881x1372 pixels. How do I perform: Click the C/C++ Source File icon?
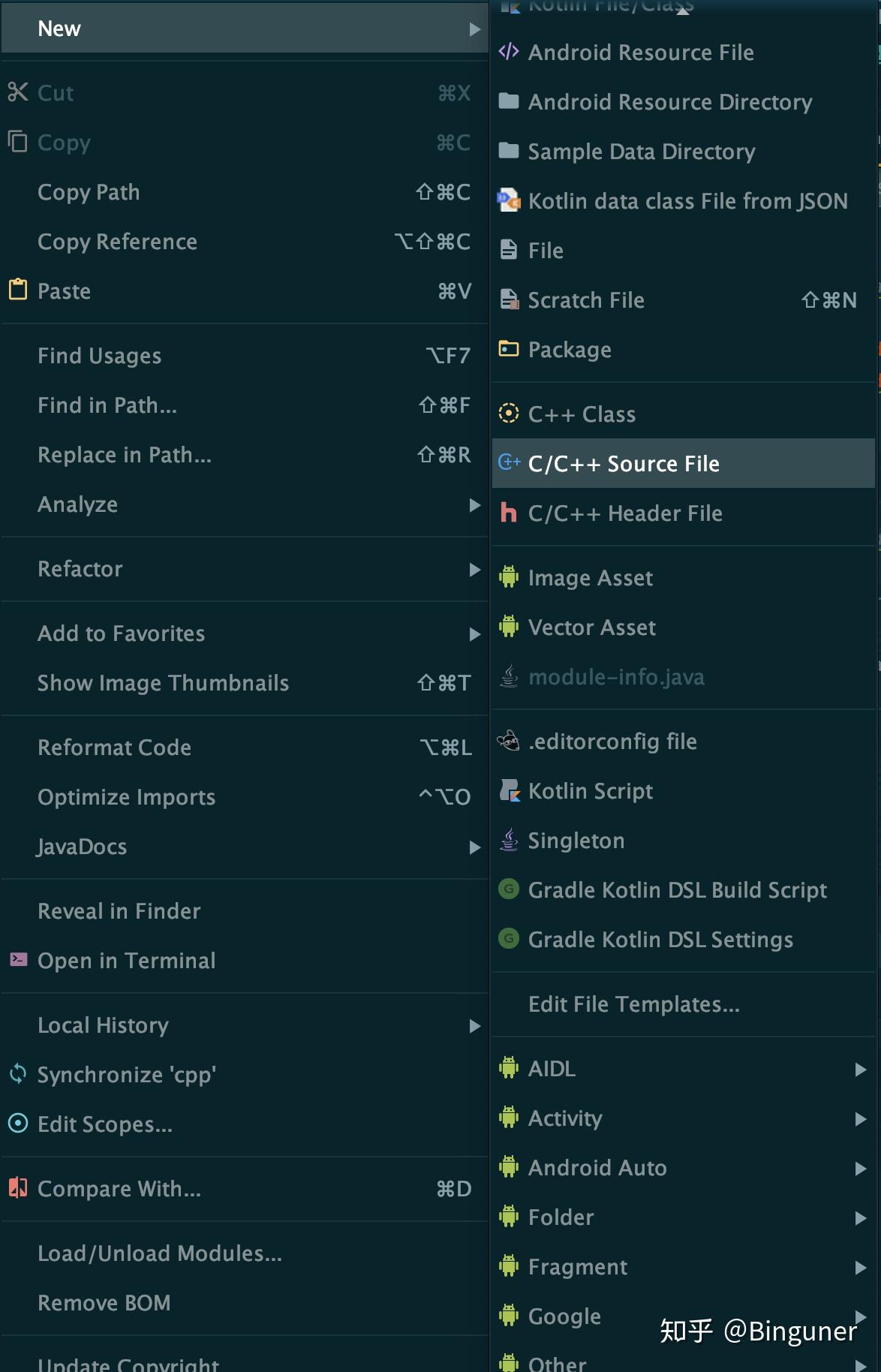point(509,463)
